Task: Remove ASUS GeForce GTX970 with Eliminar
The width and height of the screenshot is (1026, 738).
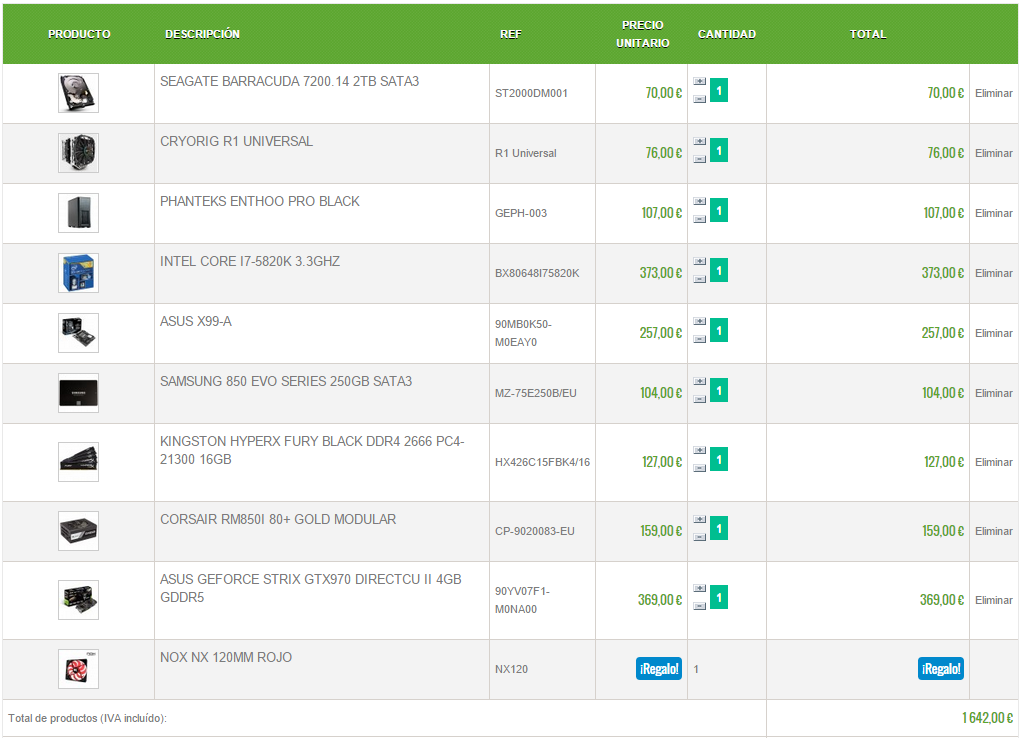Action: [993, 600]
